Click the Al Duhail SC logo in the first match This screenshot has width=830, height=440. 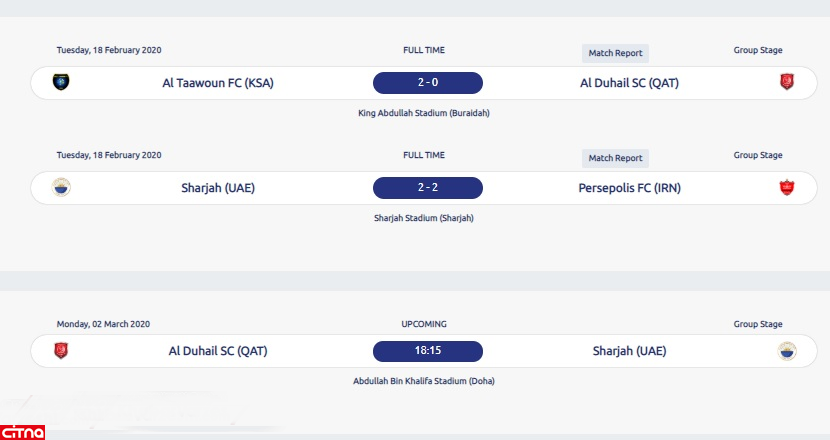[787, 82]
